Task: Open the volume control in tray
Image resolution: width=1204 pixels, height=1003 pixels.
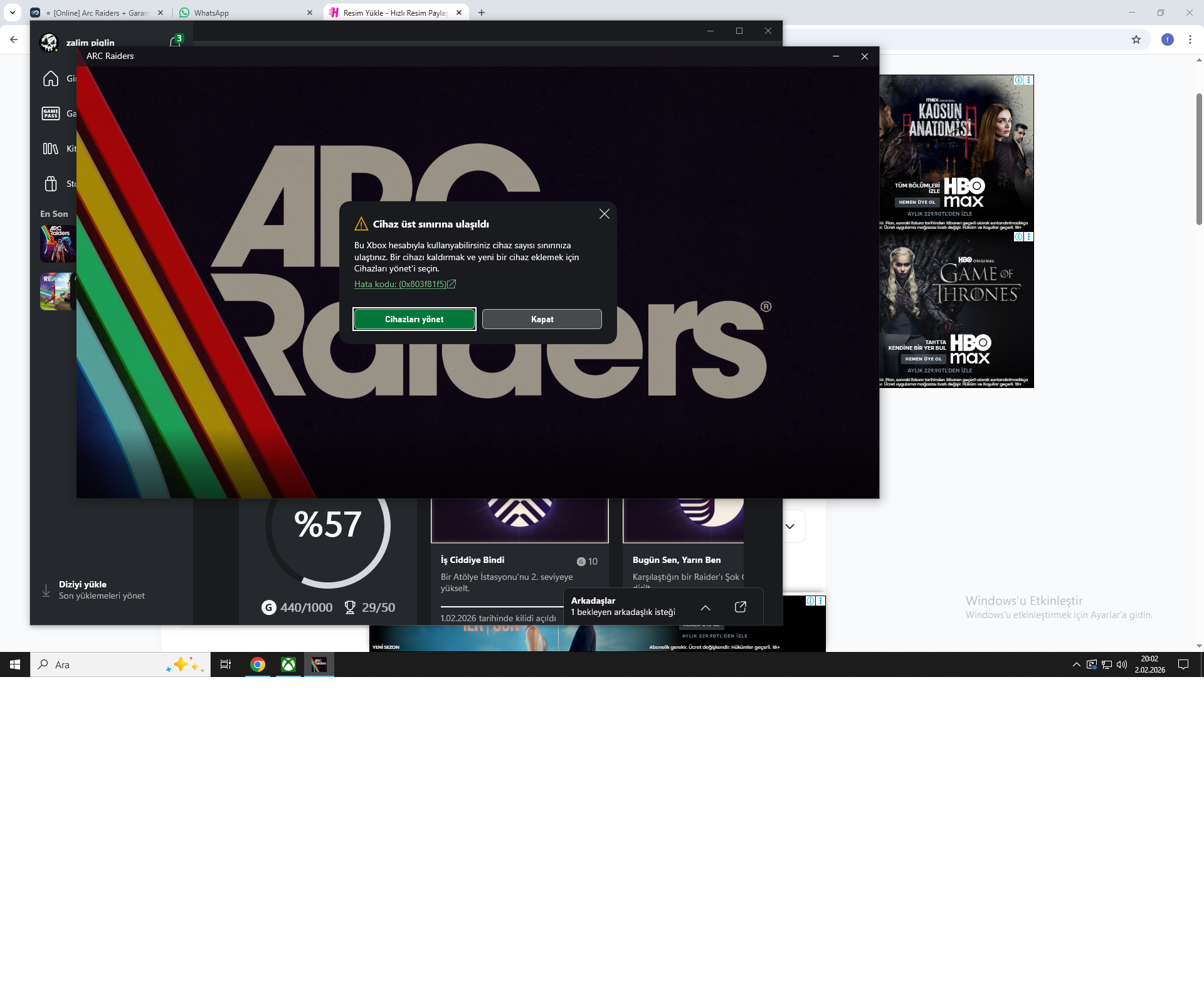Action: (1122, 664)
